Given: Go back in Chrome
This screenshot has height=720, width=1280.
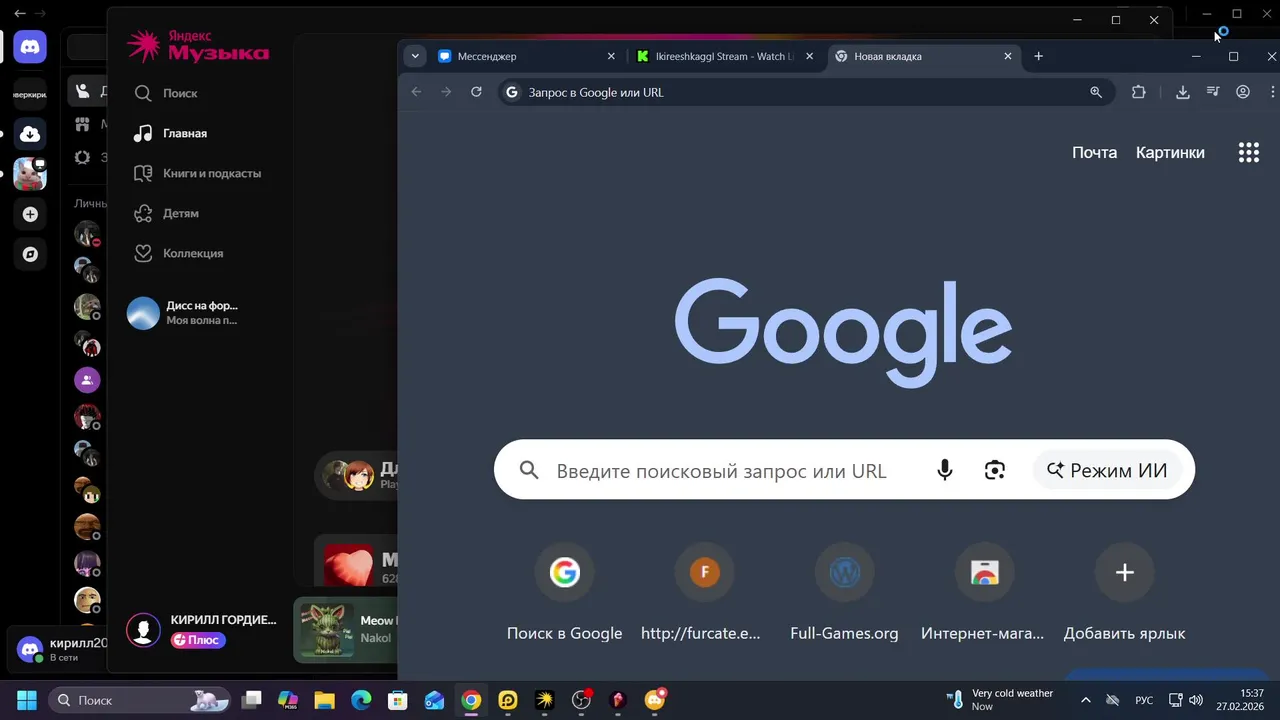Looking at the screenshot, I should click(x=416, y=92).
